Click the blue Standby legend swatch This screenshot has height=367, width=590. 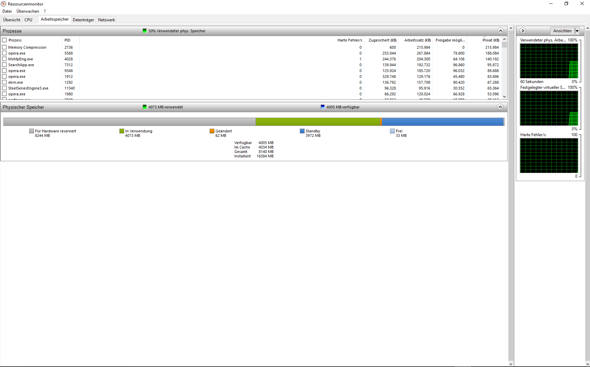coord(302,131)
